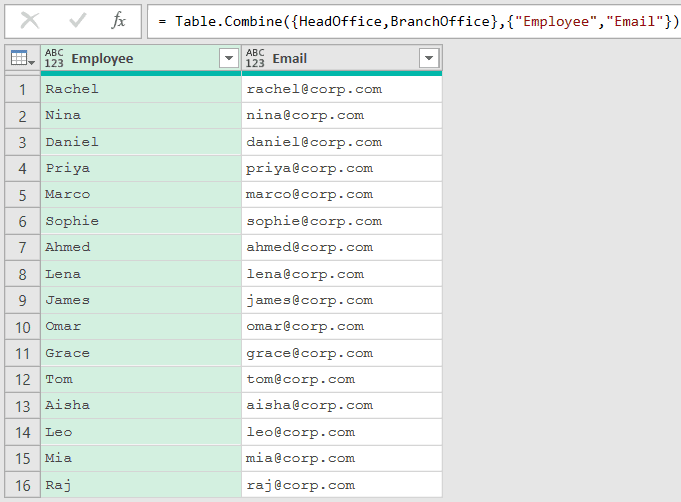Viewport: 681px width, 502px height.
Task: Select the Employee column header
Action: tap(141, 58)
